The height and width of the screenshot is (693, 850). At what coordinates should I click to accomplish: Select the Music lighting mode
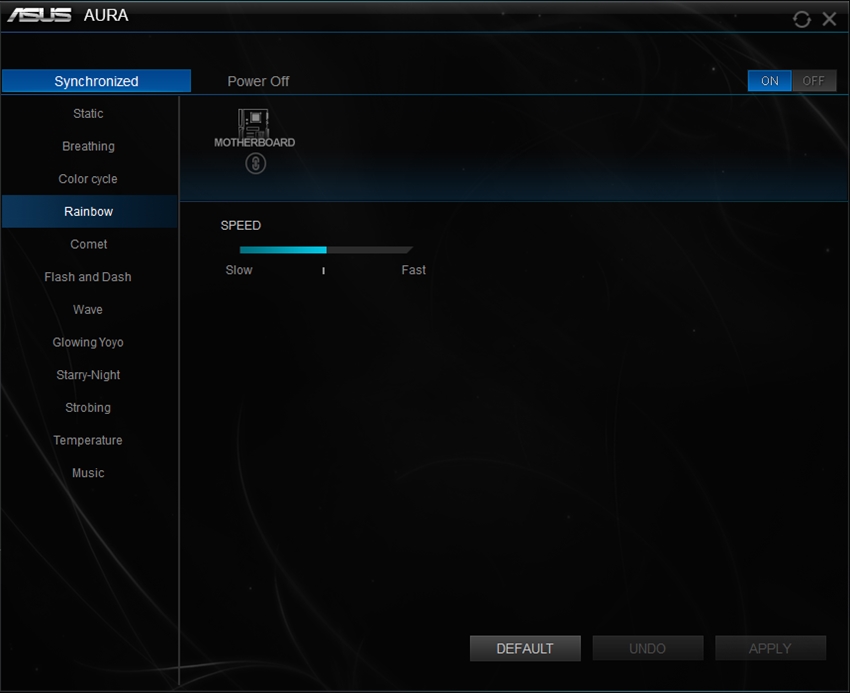point(88,473)
